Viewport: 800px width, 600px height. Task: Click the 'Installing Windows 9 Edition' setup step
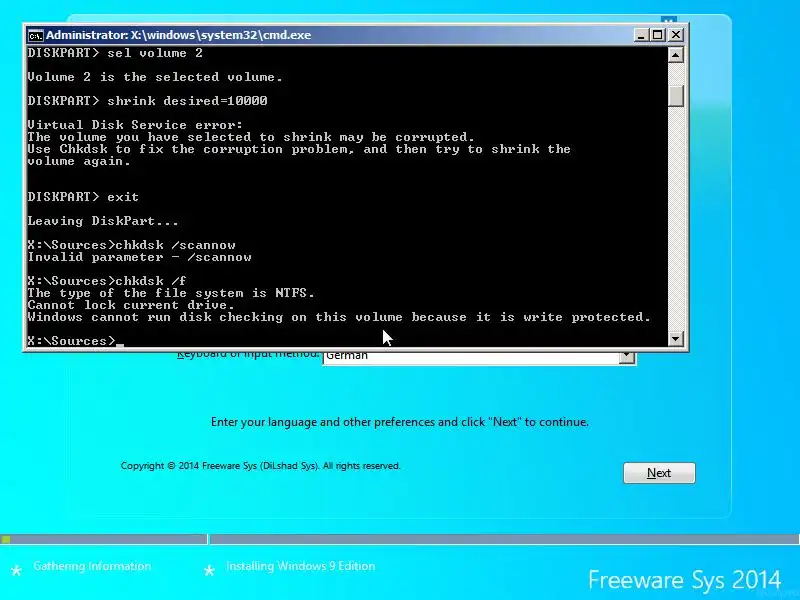click(301, 566)
